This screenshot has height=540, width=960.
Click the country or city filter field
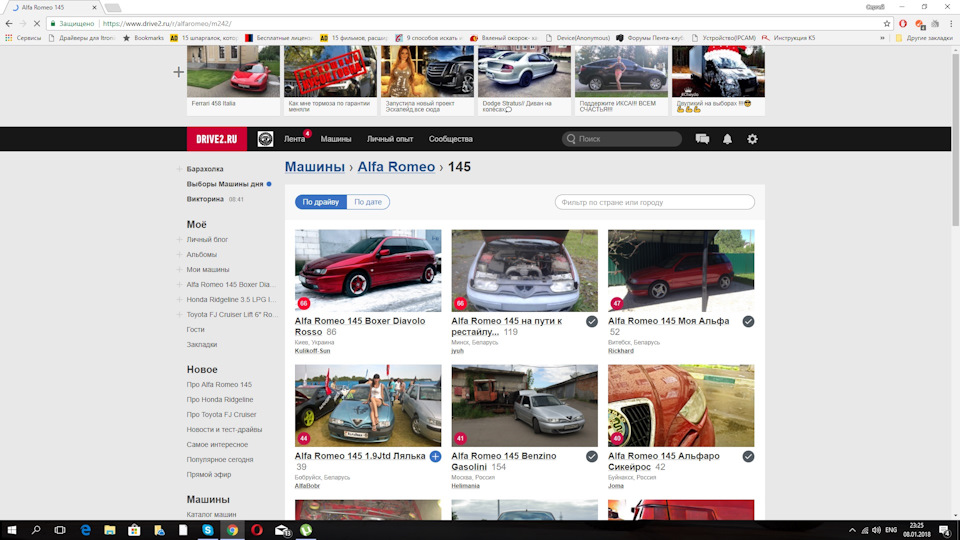pyautogui.click(x=654, y=202)
